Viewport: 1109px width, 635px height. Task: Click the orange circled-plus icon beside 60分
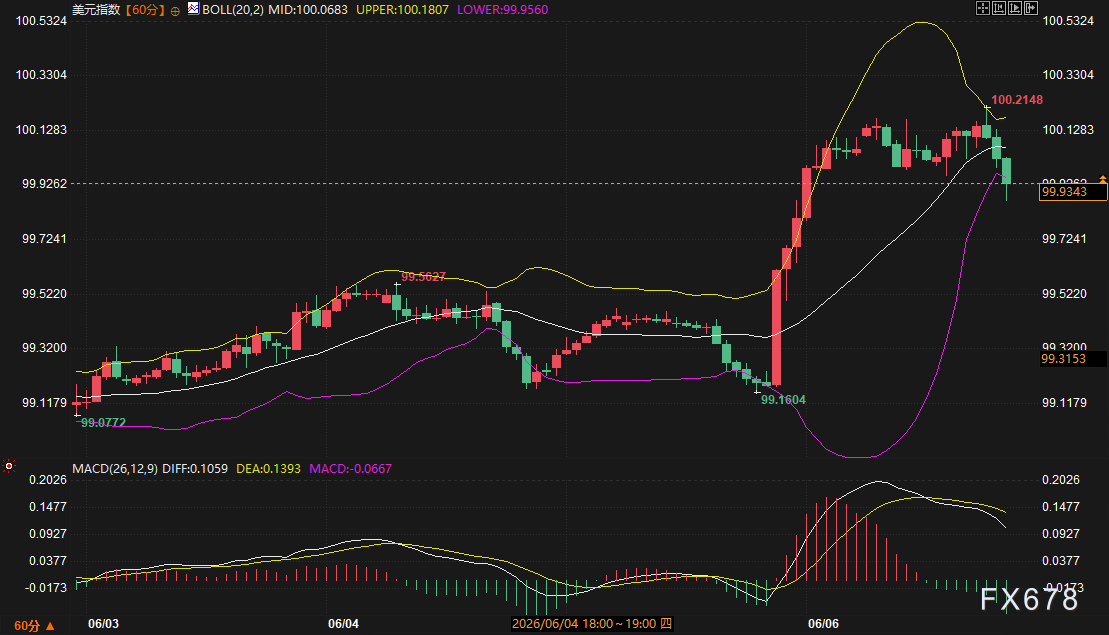tap(175, 11)
